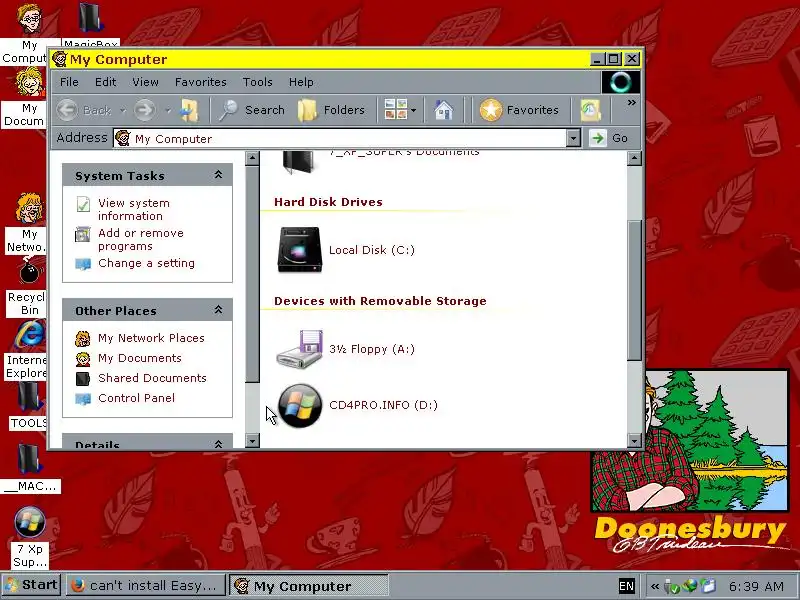Open the Favorites star toolbar button

point(519,110)
